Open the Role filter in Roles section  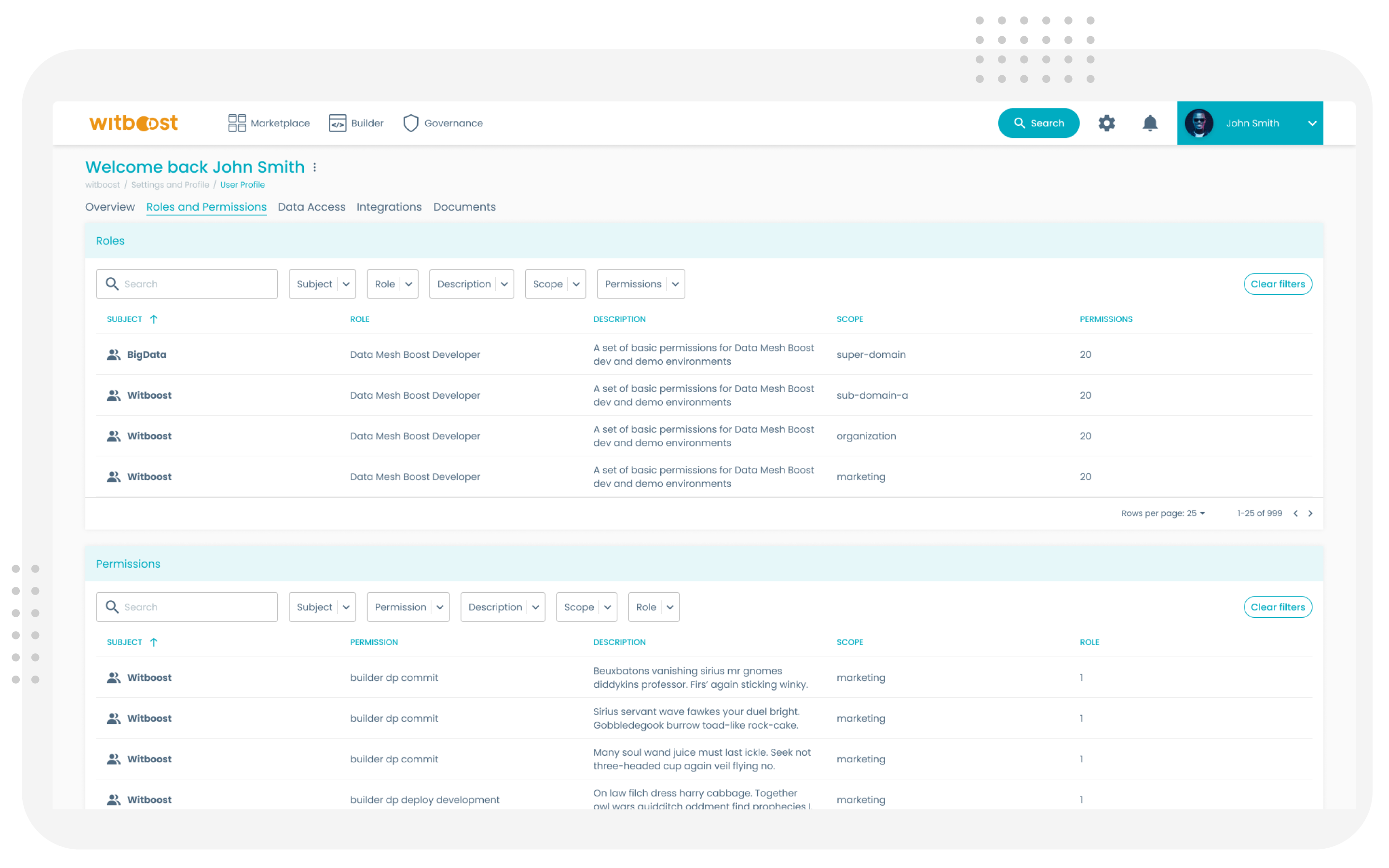(x=392, y=284)
